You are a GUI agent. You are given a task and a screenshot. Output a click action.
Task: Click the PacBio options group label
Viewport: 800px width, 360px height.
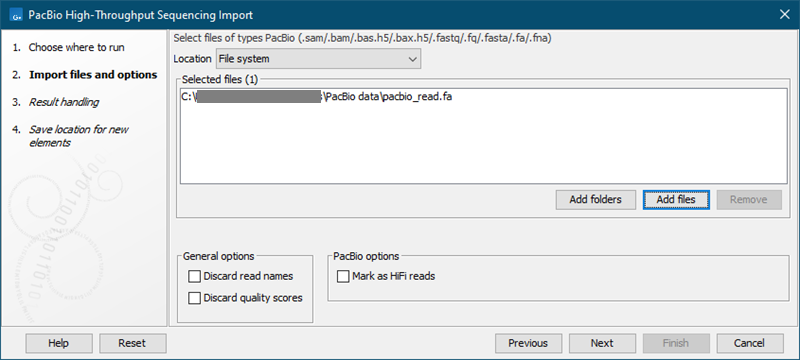pos(366,256)
